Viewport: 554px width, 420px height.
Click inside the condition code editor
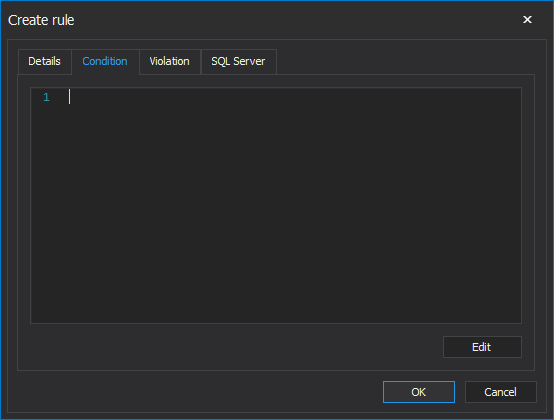[x=276, y=205]
